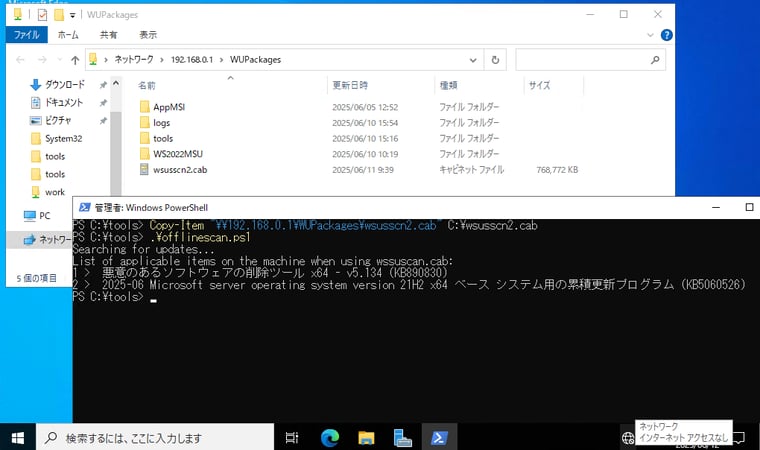Viewport: 760px width, 450px height.
Task: Click the search magnifier icon
Action: pos(655,60)
